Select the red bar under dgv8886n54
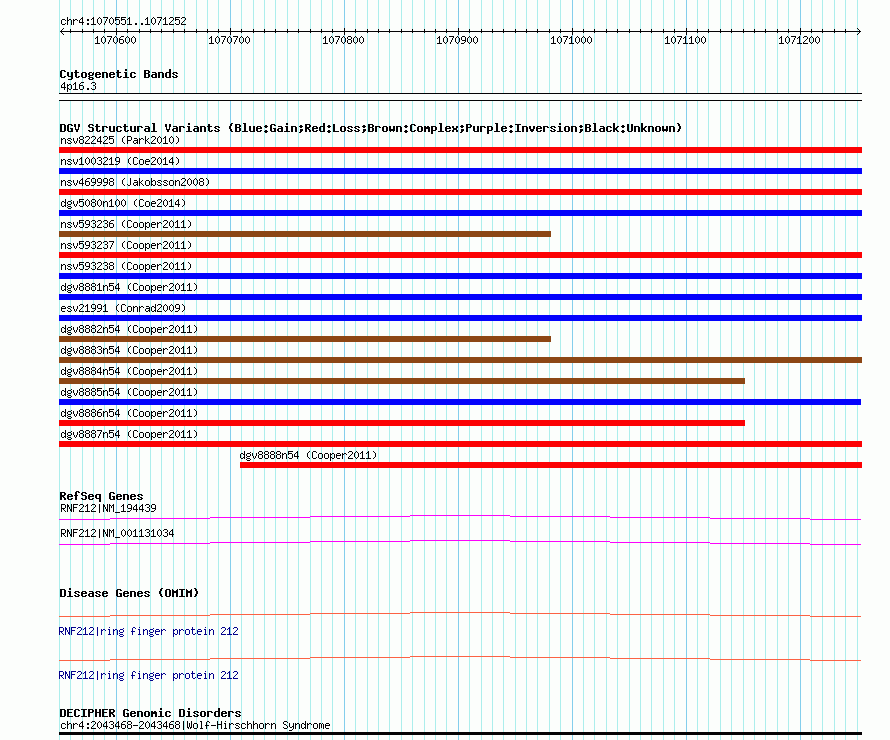Viewport: 890px width, 740px height. pos(402,423)
